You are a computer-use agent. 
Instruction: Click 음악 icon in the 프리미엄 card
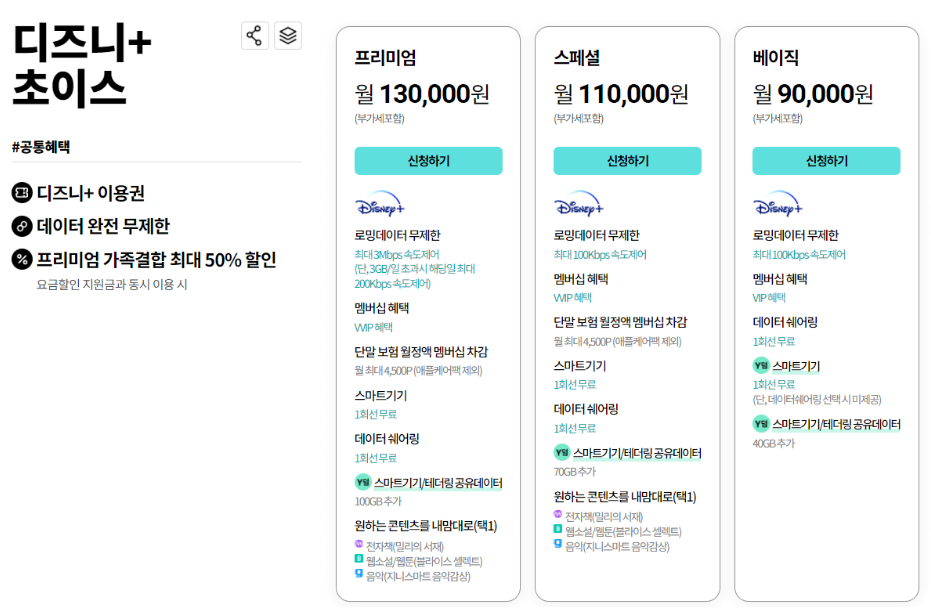(x=359, y=573)
